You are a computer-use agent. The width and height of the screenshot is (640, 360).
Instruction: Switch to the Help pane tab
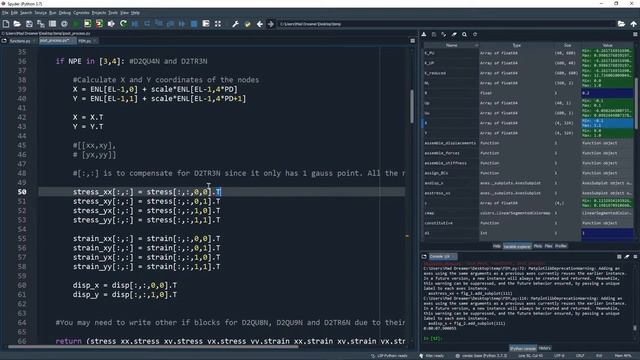click(x=496, y=246)
